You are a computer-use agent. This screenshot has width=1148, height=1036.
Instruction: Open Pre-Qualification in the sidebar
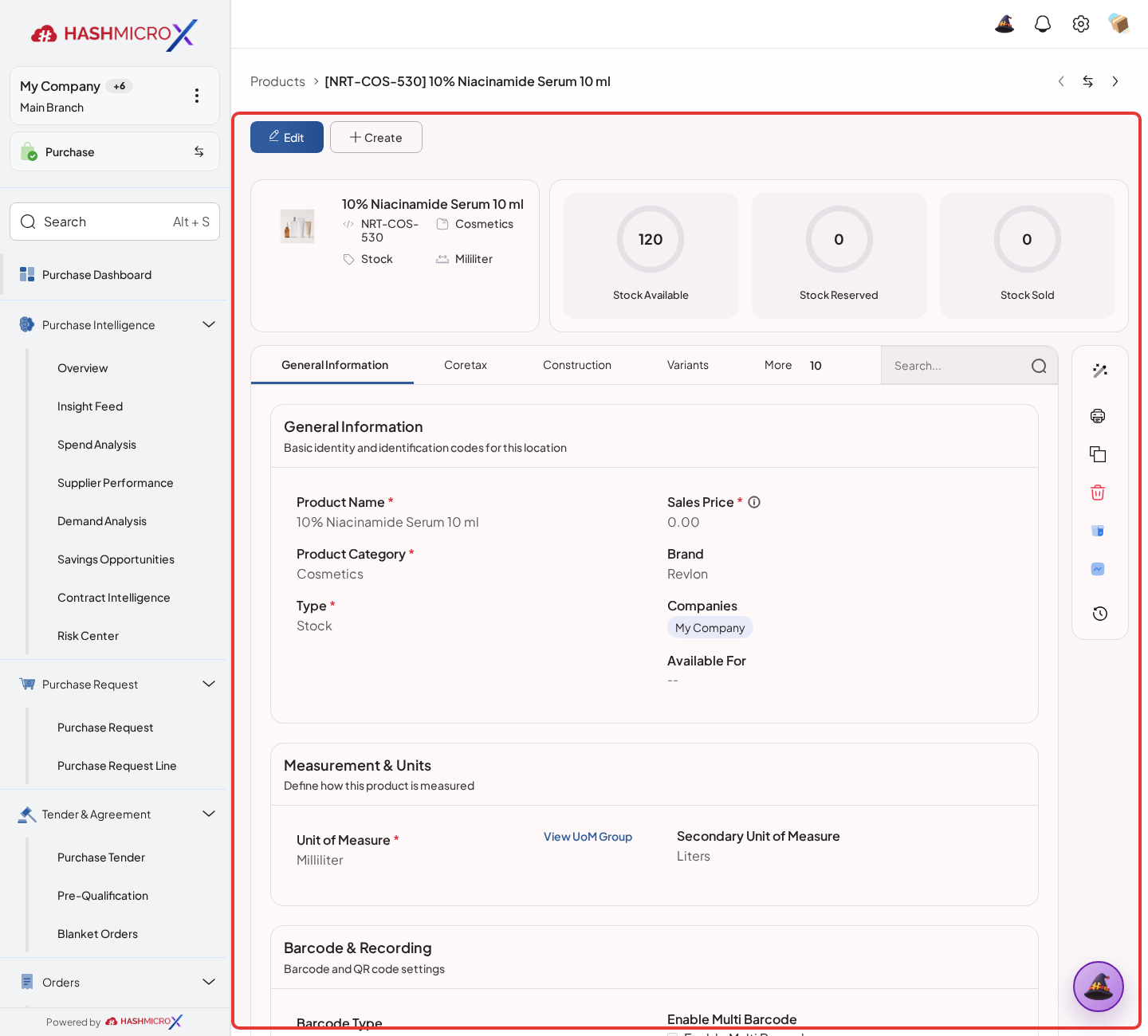pos(103,896)
